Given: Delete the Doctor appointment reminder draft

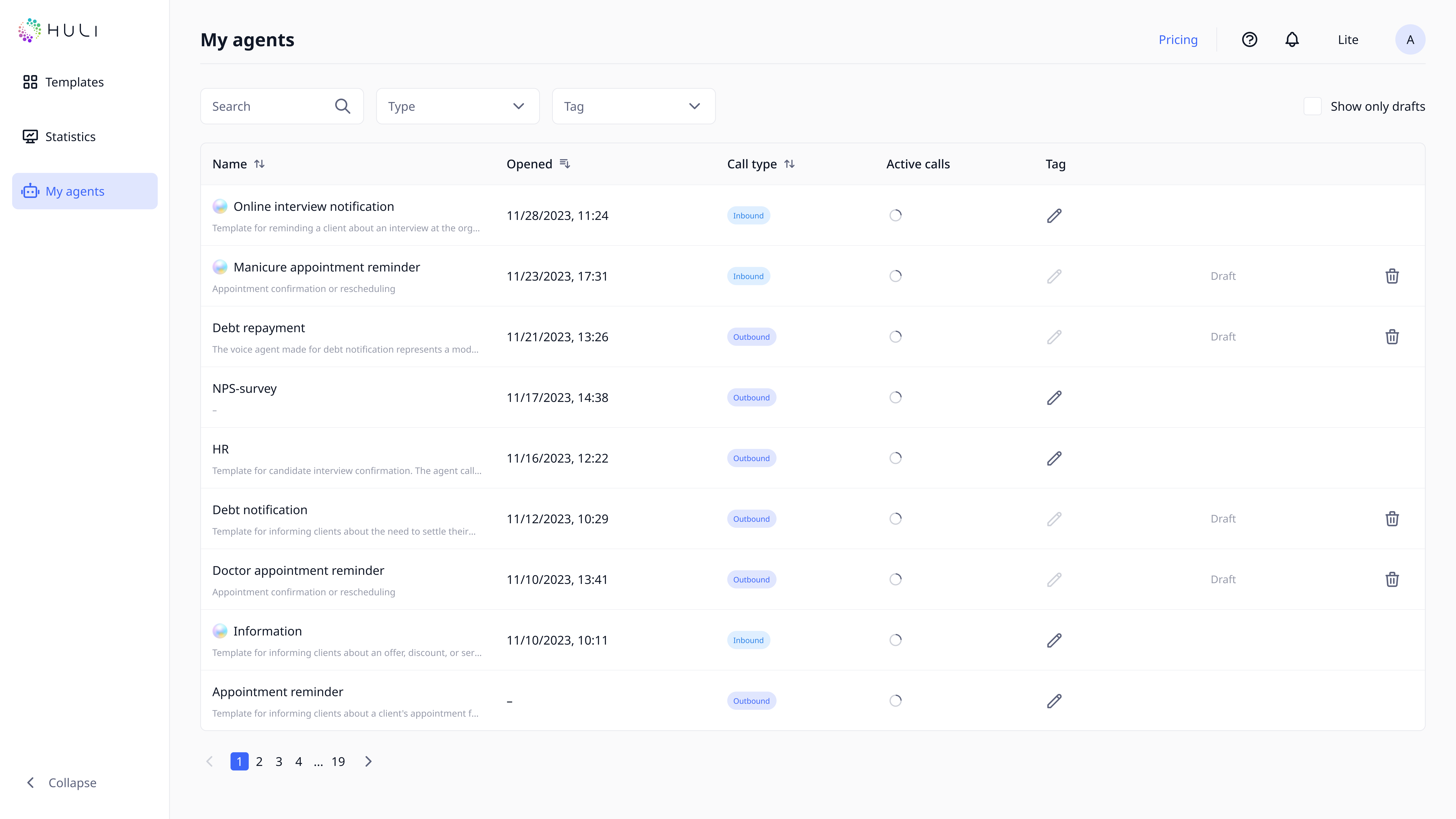Looking at the screenshot, I should 1392,579.
